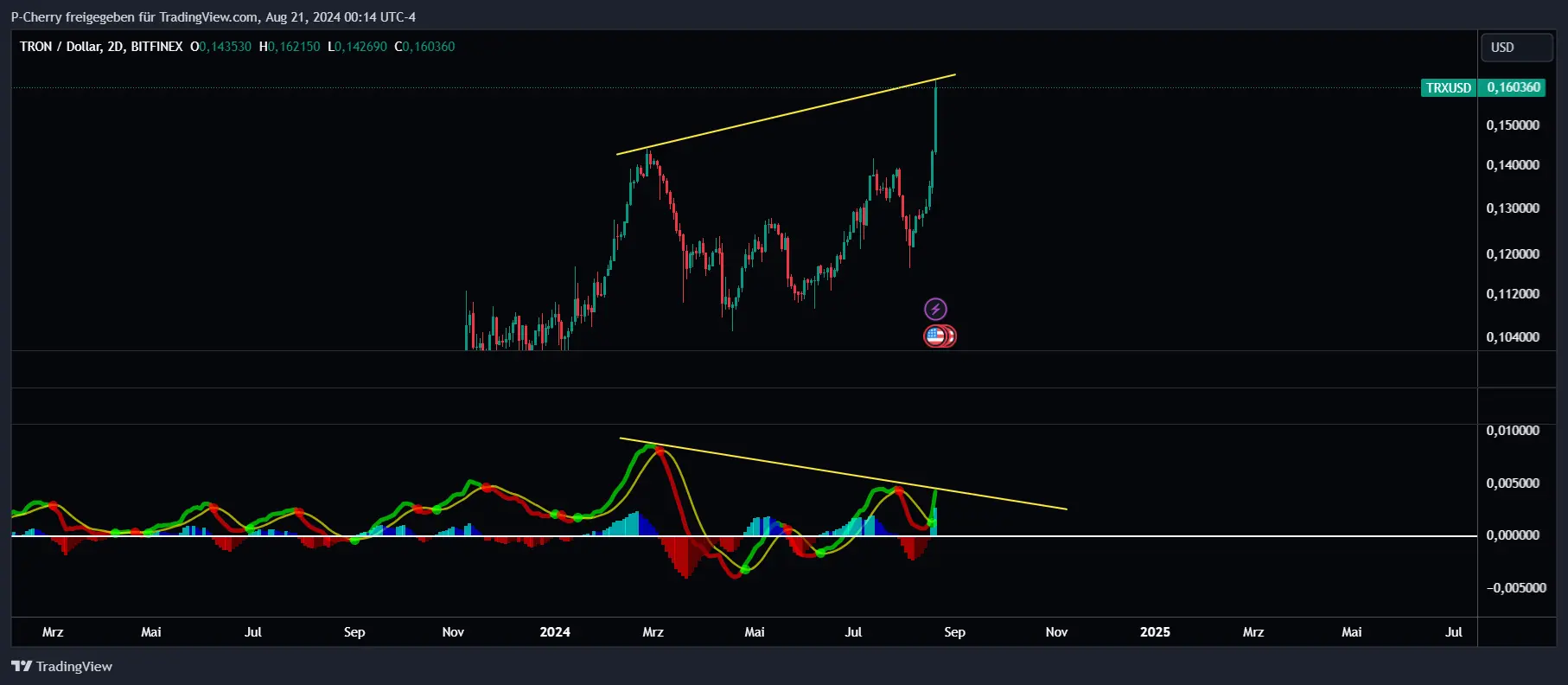
Task: Click the low value L0,142690
Action: tap(357, 47)
